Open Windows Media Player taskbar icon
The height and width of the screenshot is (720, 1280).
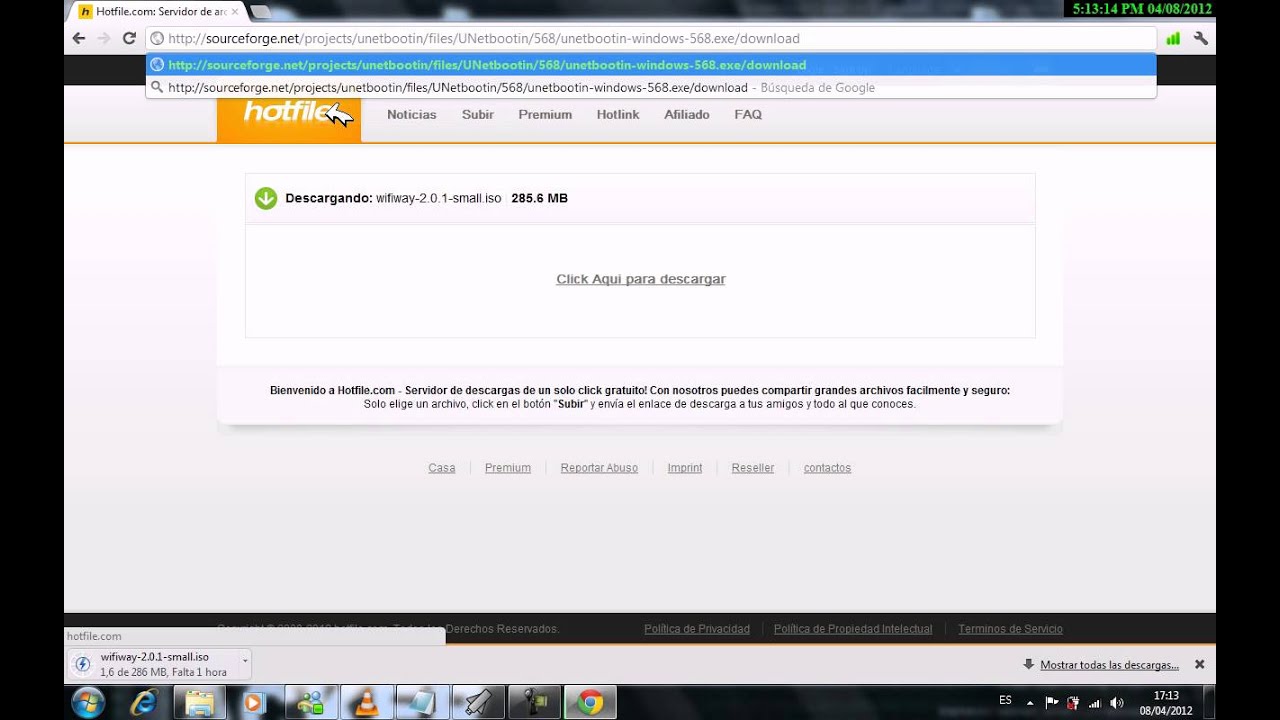(x=254, y=702)
